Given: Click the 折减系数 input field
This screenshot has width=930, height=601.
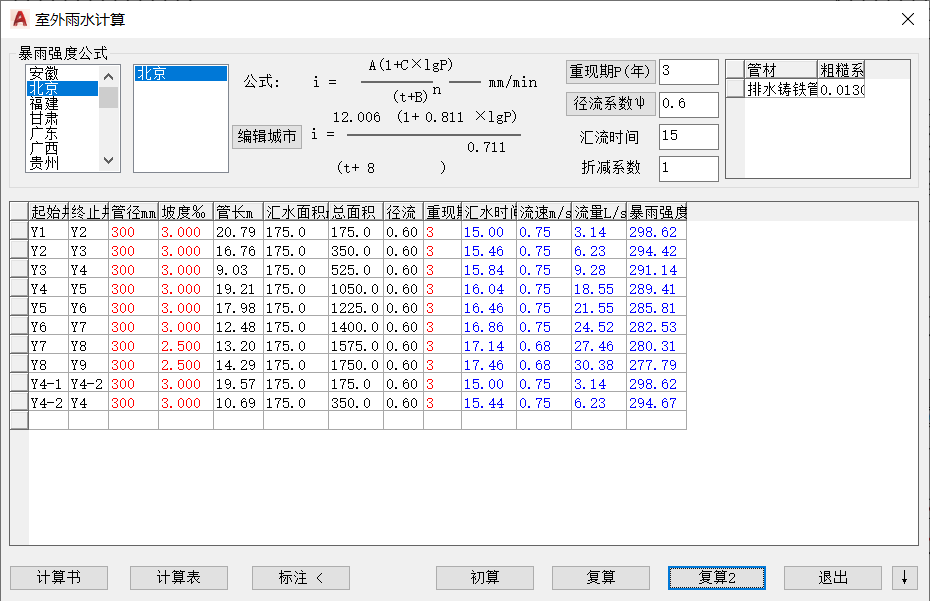Looking at the screenshot, I should coord(689,168).
